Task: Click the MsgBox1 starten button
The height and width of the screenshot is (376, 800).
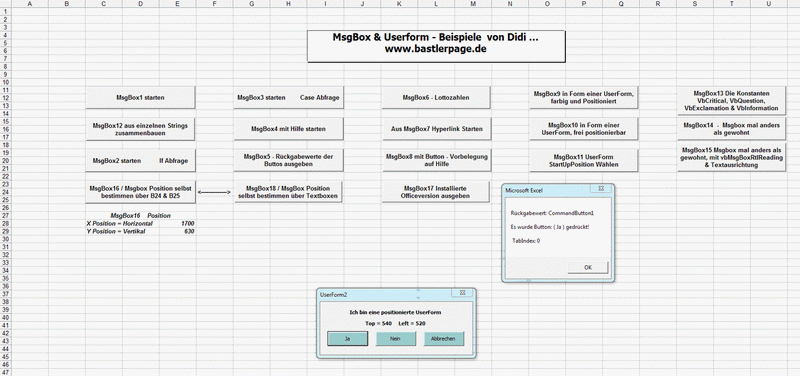Action: (140, 97)
